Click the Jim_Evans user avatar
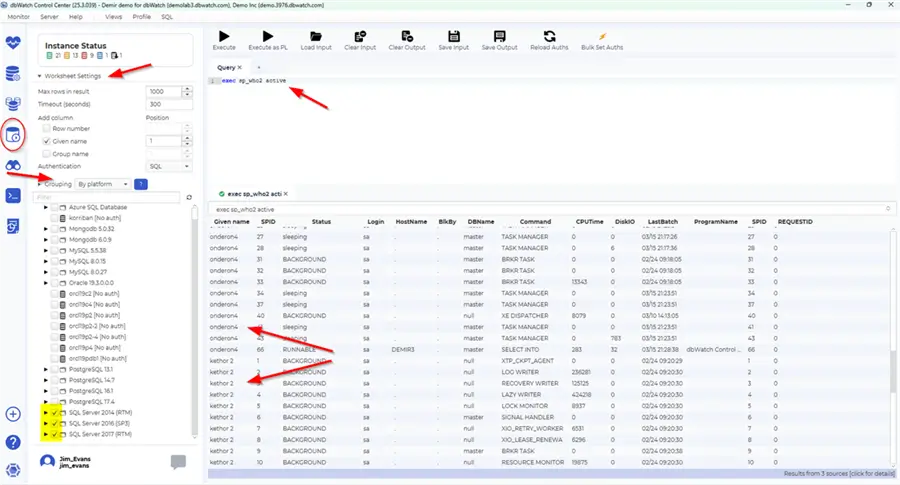Image resolution: width=900 pixels, height=485 pixels. 48,462
